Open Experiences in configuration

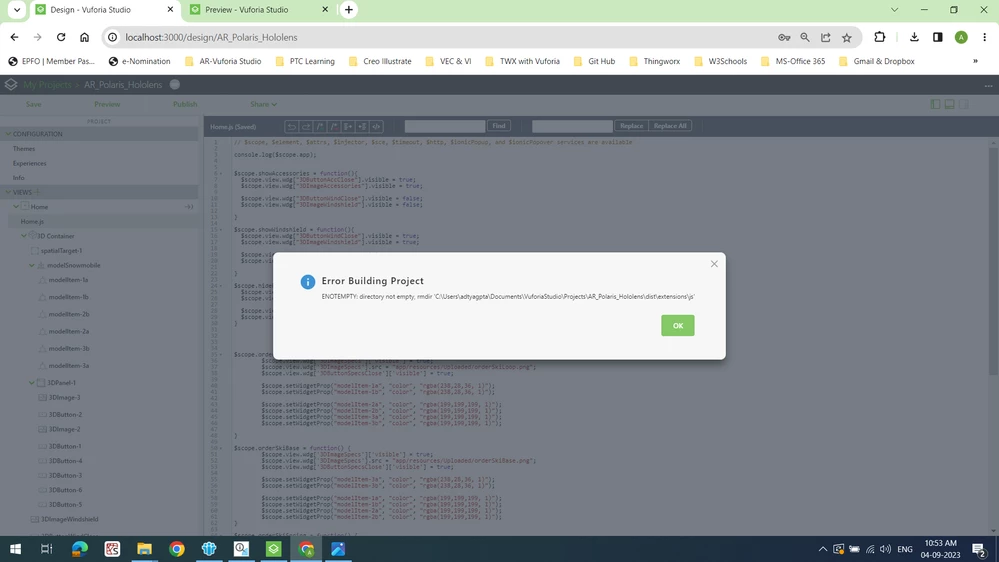coord(29,163)
